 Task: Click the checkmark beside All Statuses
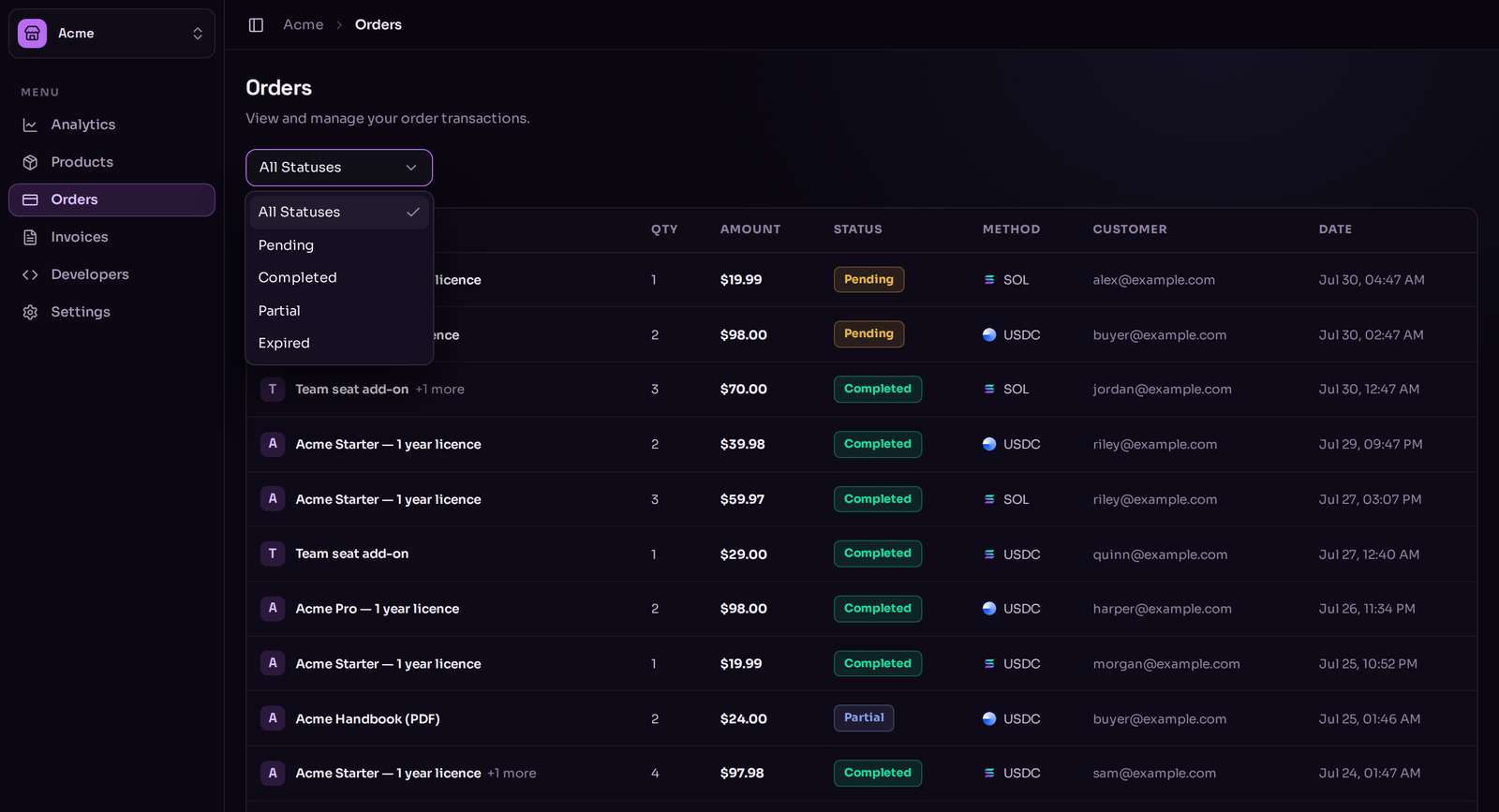click(x=412, y=213)
